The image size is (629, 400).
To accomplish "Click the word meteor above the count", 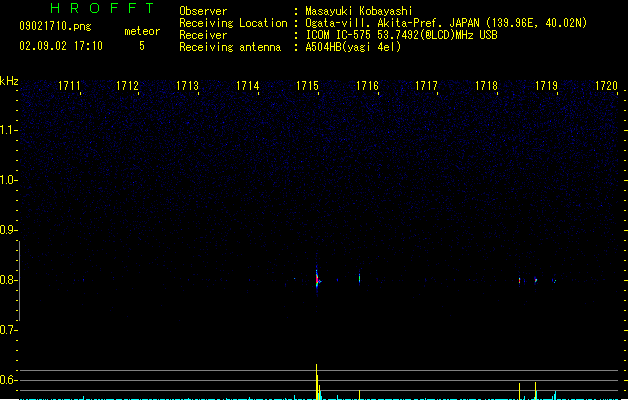I will (142, 31).
